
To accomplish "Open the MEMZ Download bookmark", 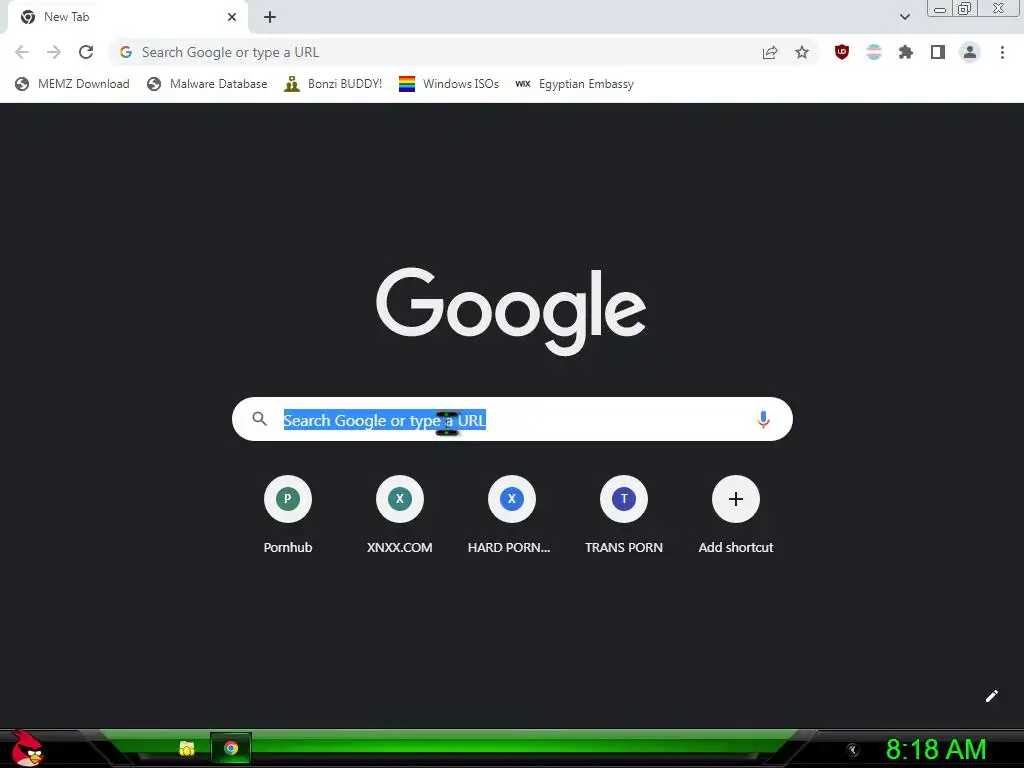I will tap(72, 84).
